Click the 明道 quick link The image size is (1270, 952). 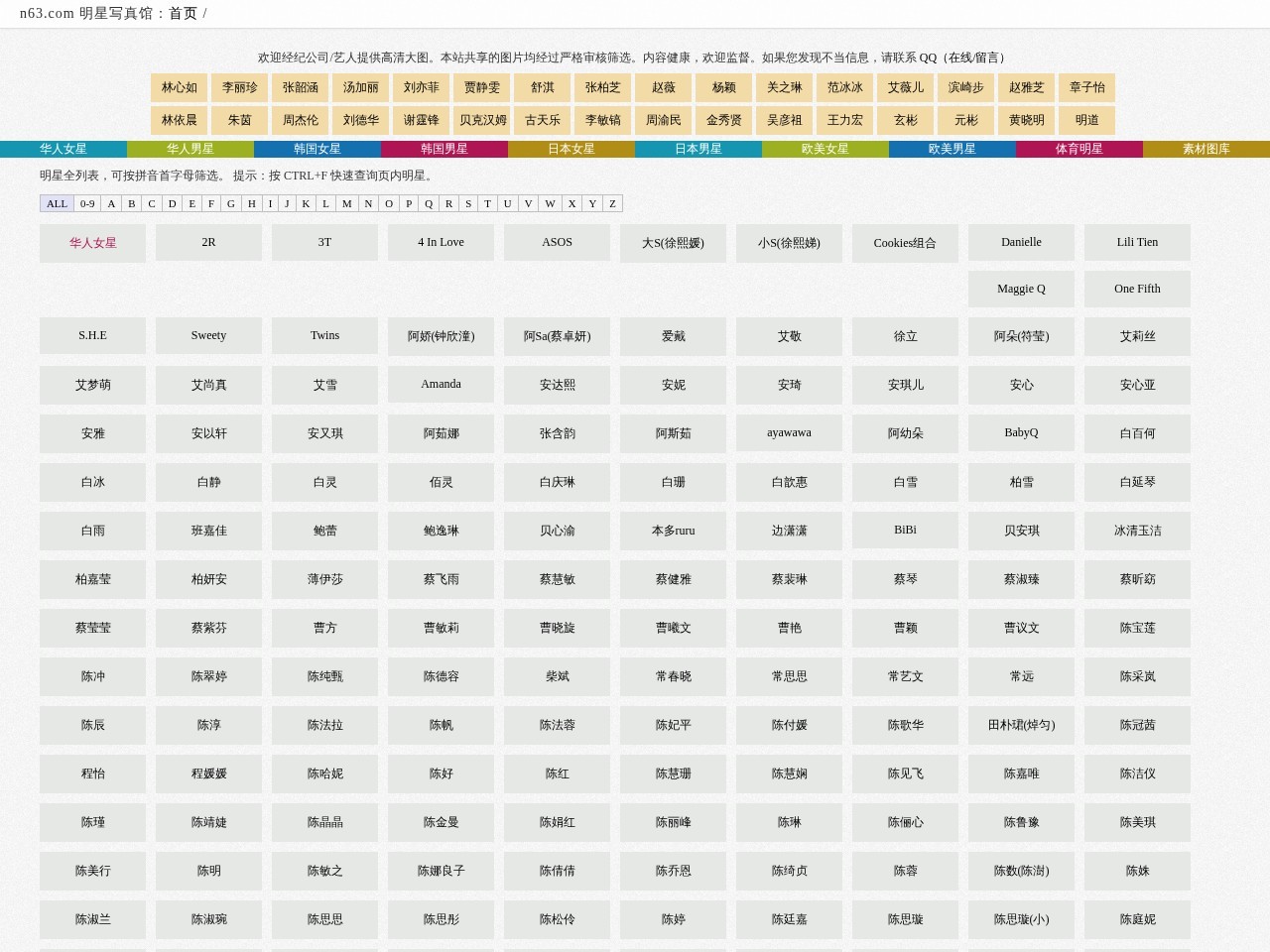[x=1086, y=120]
